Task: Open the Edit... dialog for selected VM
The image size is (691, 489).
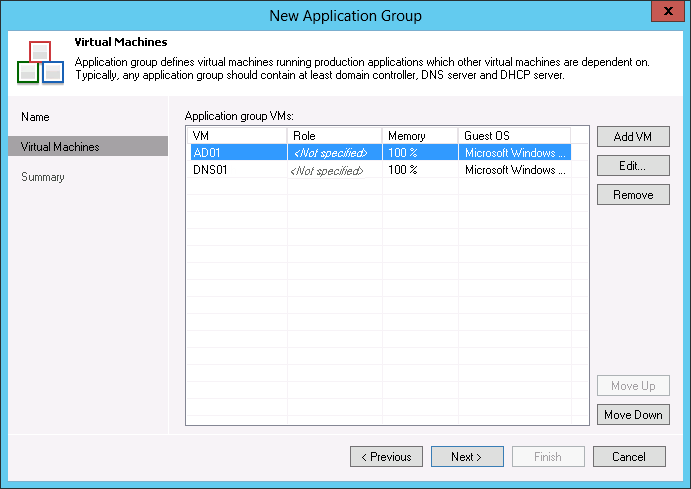Action: click(x=633, y=166)
